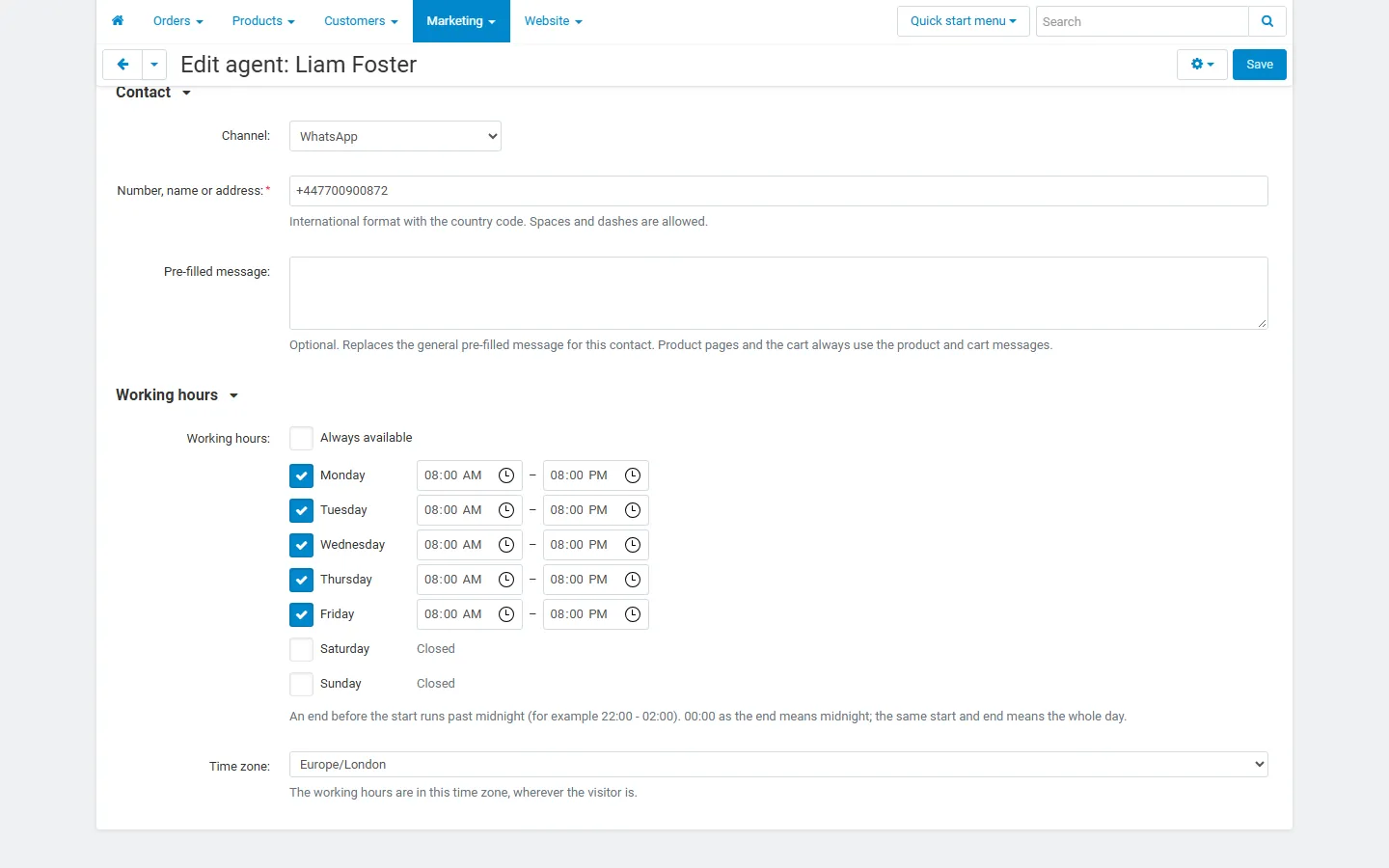Click the back arrow button

[123, 65]
